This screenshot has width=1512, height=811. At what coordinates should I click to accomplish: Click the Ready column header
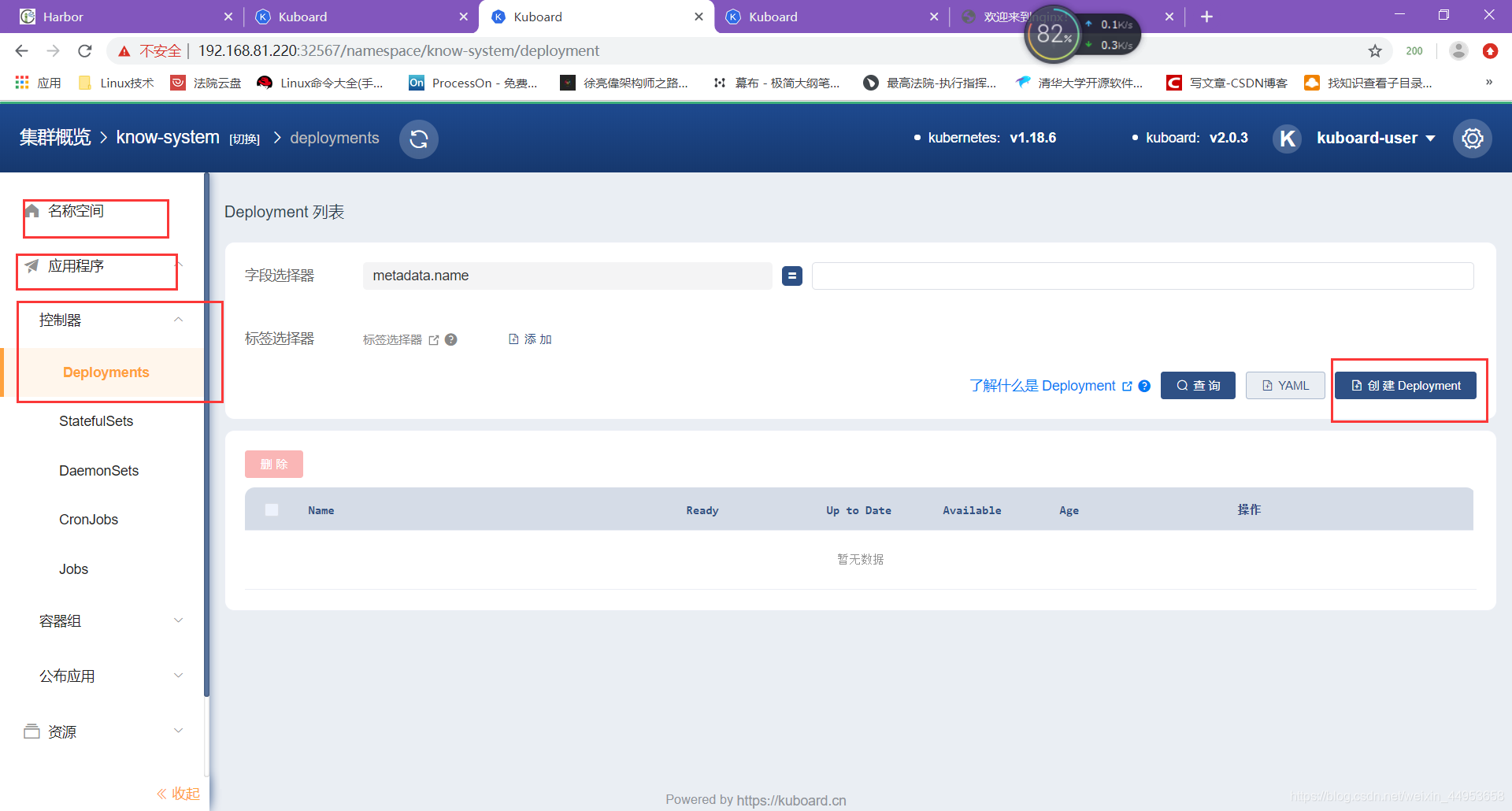click(702, 510)
